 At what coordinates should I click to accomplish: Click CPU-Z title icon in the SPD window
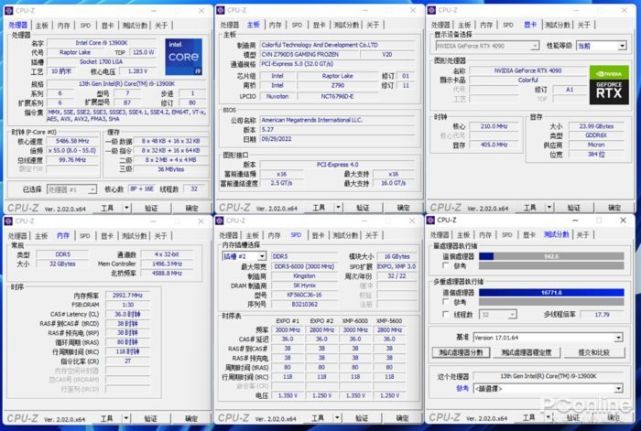pyautogui.click(x=220, y=221)
